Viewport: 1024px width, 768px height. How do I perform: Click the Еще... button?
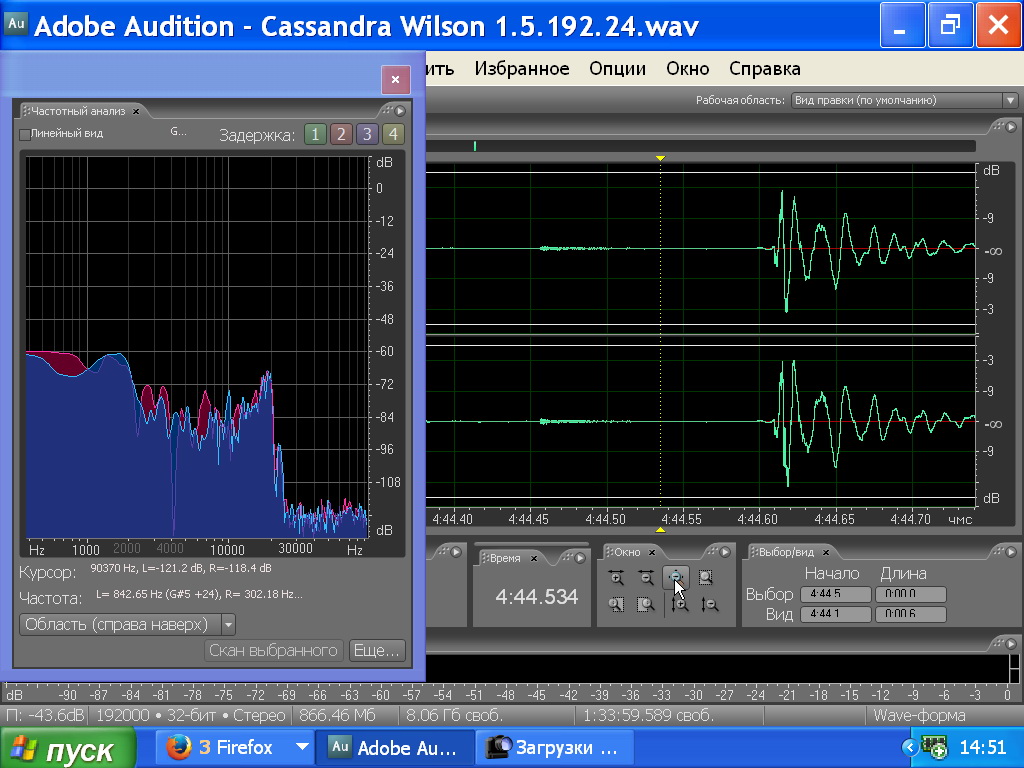[377, 650]
